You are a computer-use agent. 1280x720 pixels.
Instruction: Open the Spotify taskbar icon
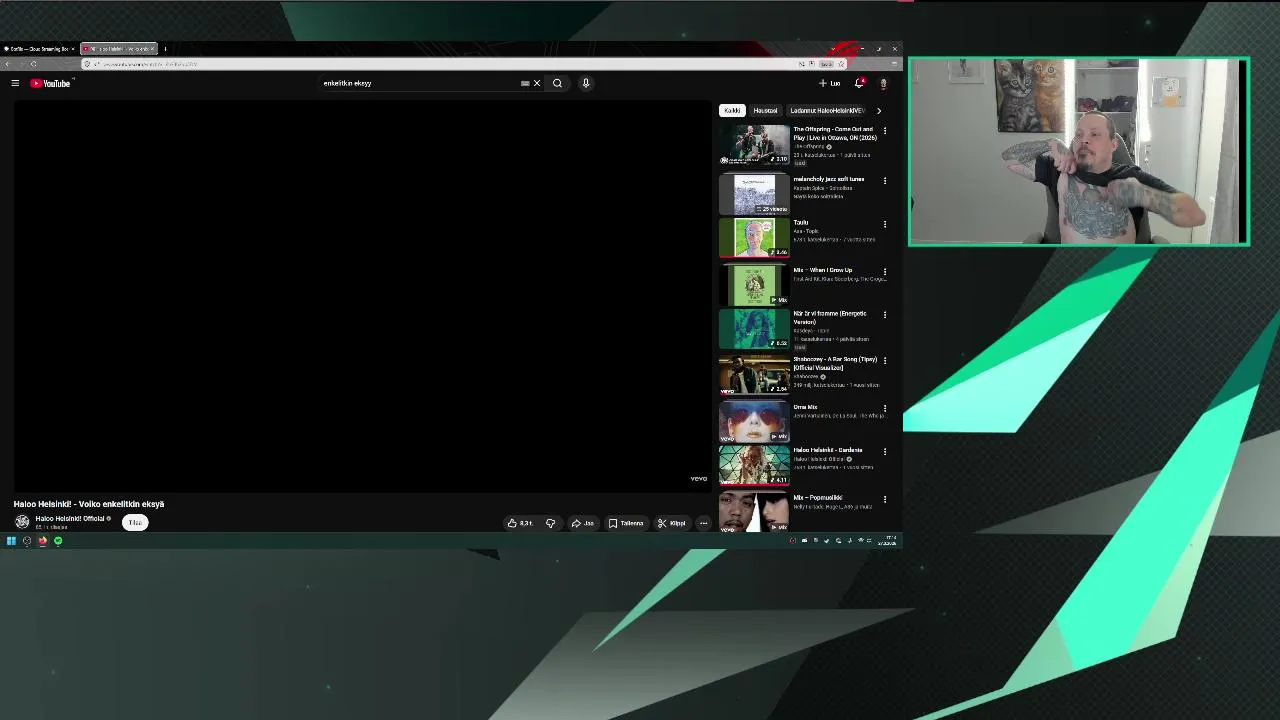58,541
